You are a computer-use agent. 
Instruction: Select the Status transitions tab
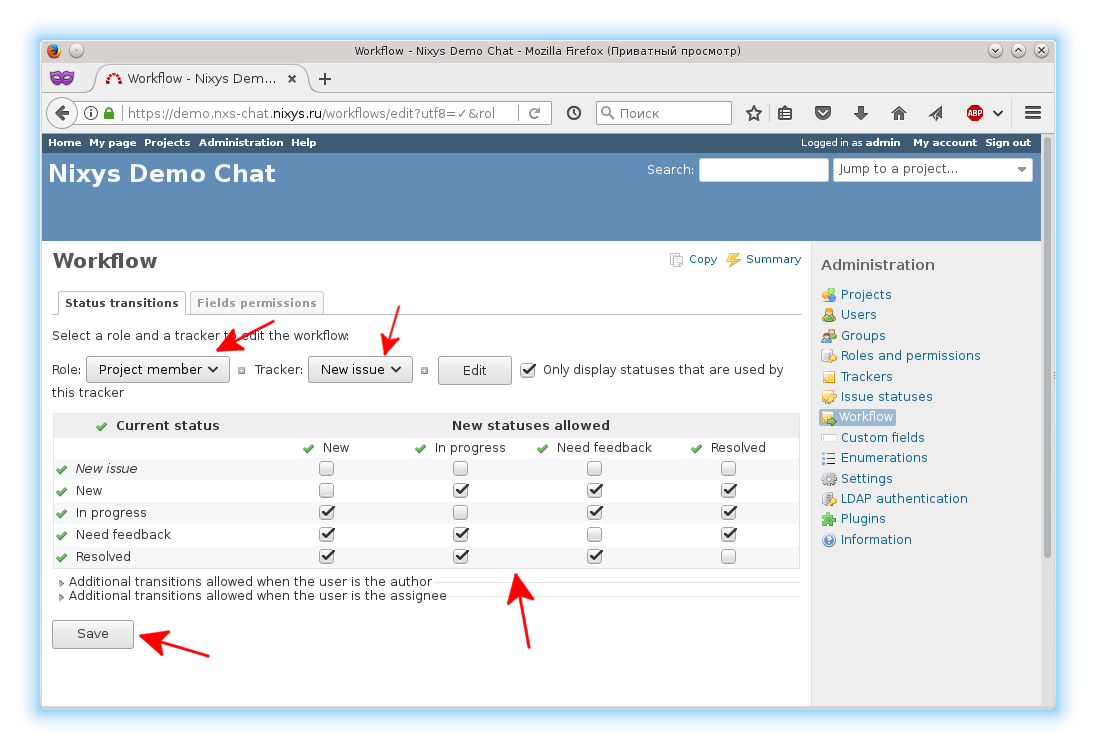point(122,303)
